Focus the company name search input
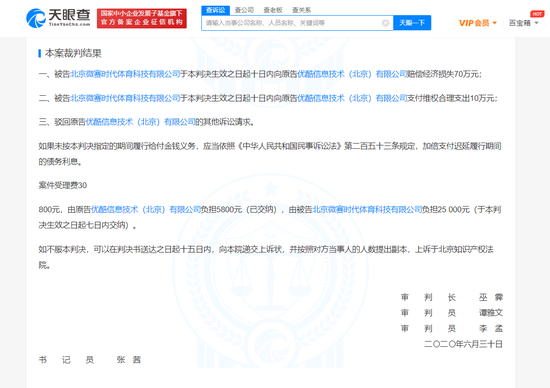The image size is (550, 388). pyautogui.click(x=293, y=23)
